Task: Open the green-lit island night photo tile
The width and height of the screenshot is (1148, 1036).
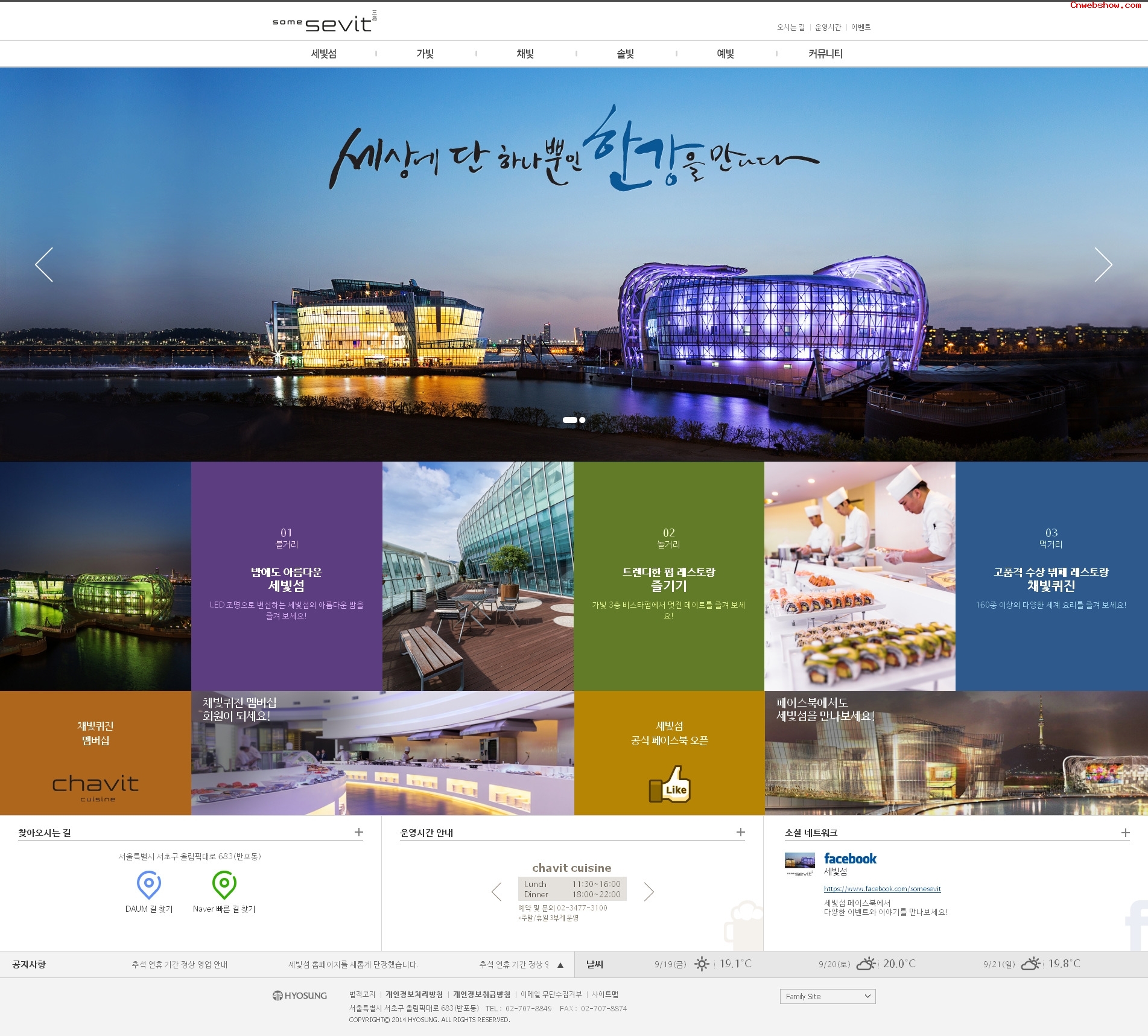Action: (95, 576)
